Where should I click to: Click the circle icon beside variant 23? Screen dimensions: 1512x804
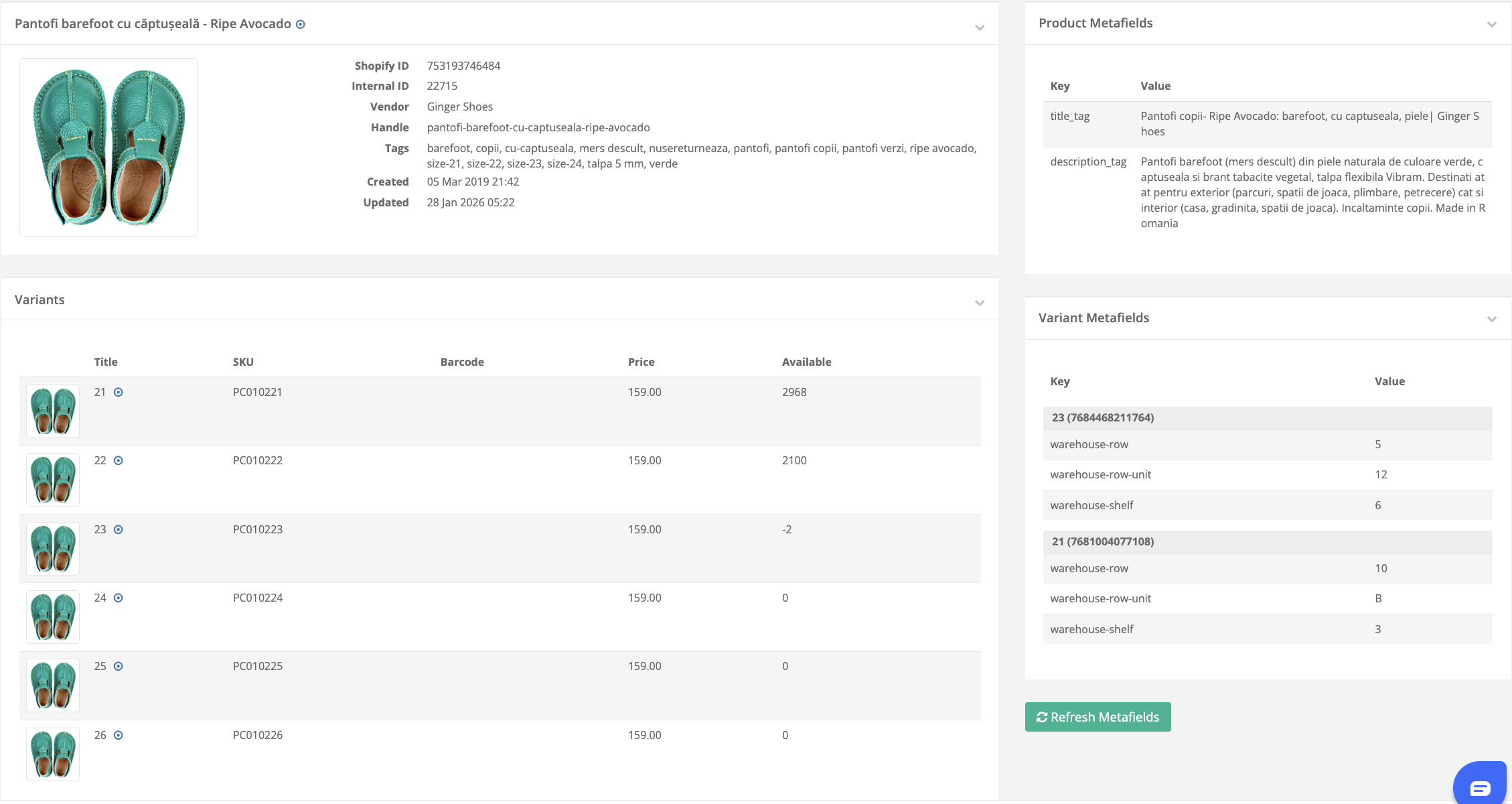coord(119,530)
